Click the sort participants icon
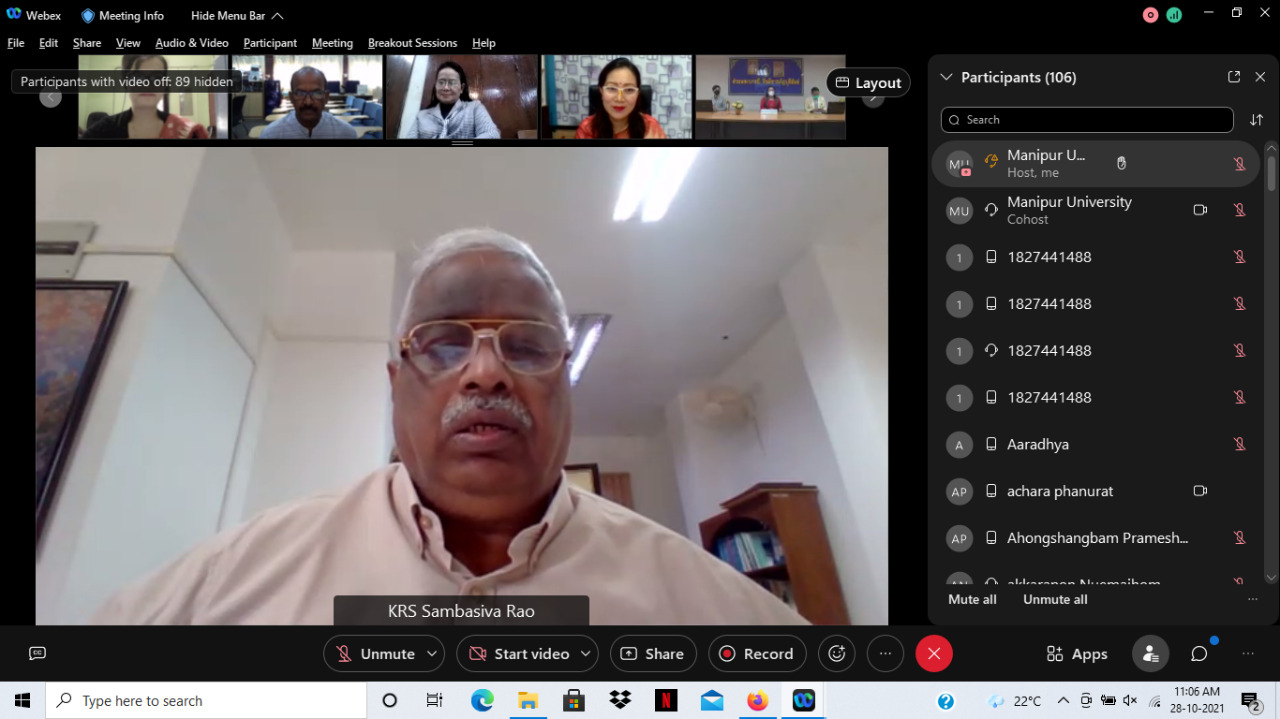The height and width of the screenshot is (719, 1280). 1257,120
